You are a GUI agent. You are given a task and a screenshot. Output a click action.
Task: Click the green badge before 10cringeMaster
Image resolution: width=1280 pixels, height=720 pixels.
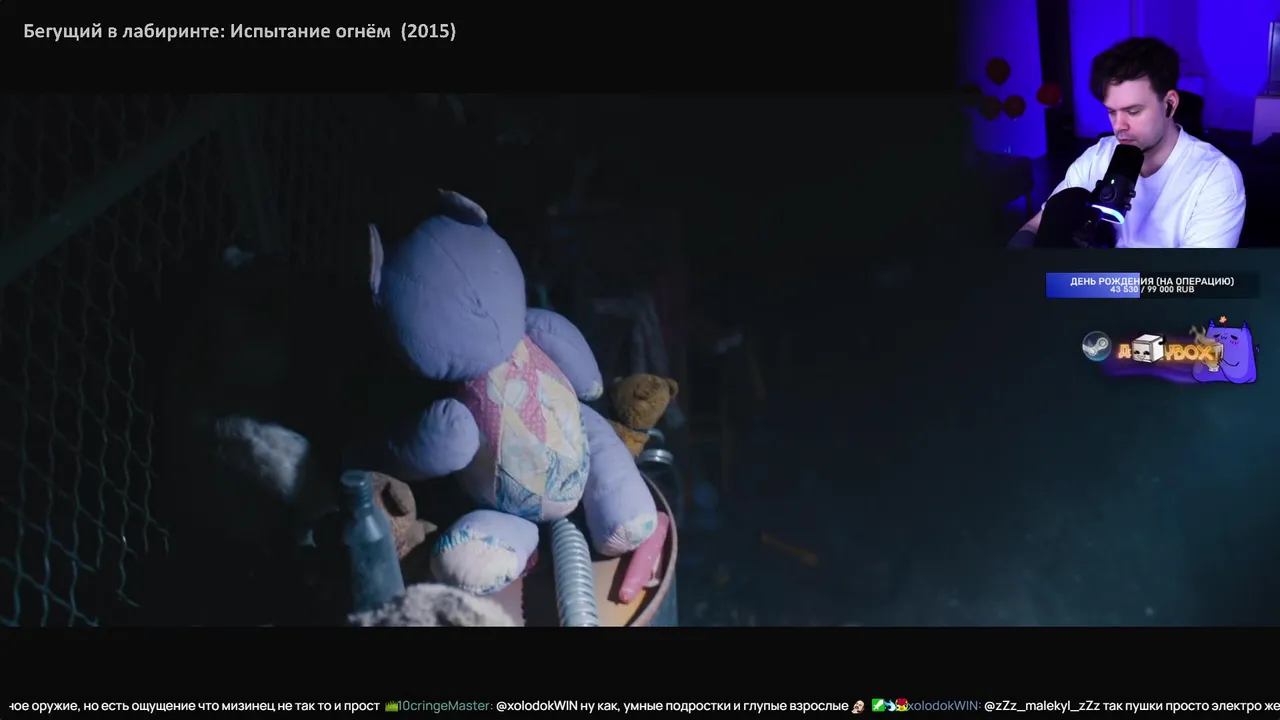pos(391,706)
